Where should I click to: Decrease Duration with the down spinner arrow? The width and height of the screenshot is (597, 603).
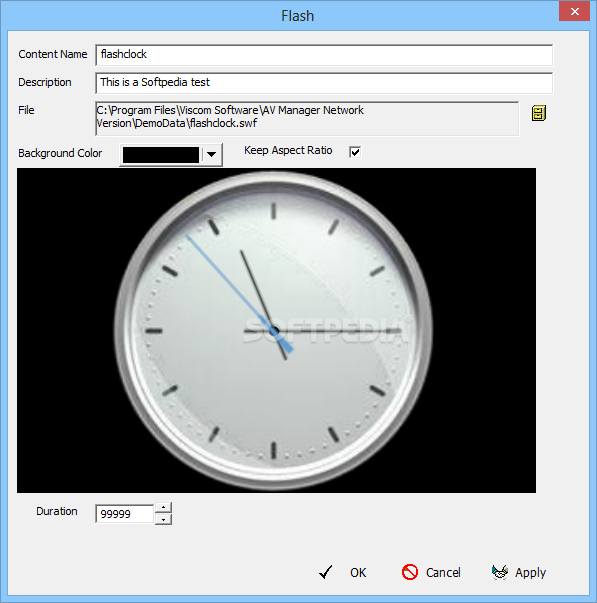pyautogui.click(x=163, y=519)
